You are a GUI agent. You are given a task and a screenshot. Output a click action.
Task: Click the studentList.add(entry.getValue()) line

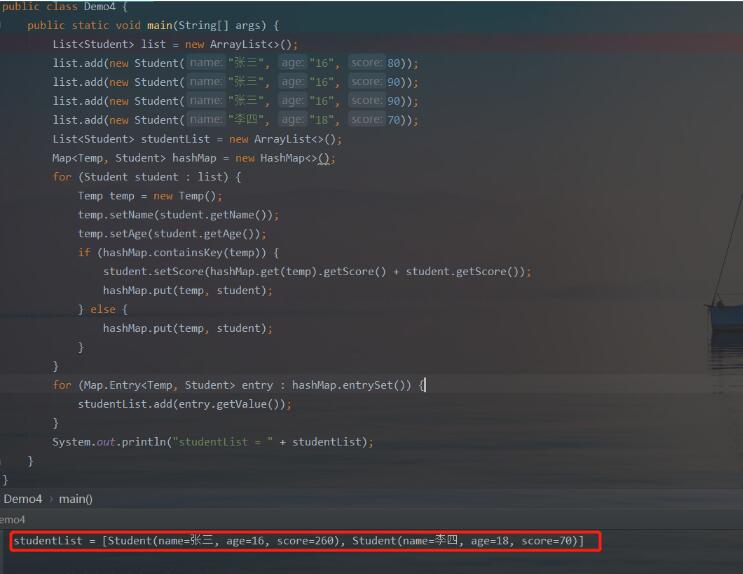(x=185, y=404)
